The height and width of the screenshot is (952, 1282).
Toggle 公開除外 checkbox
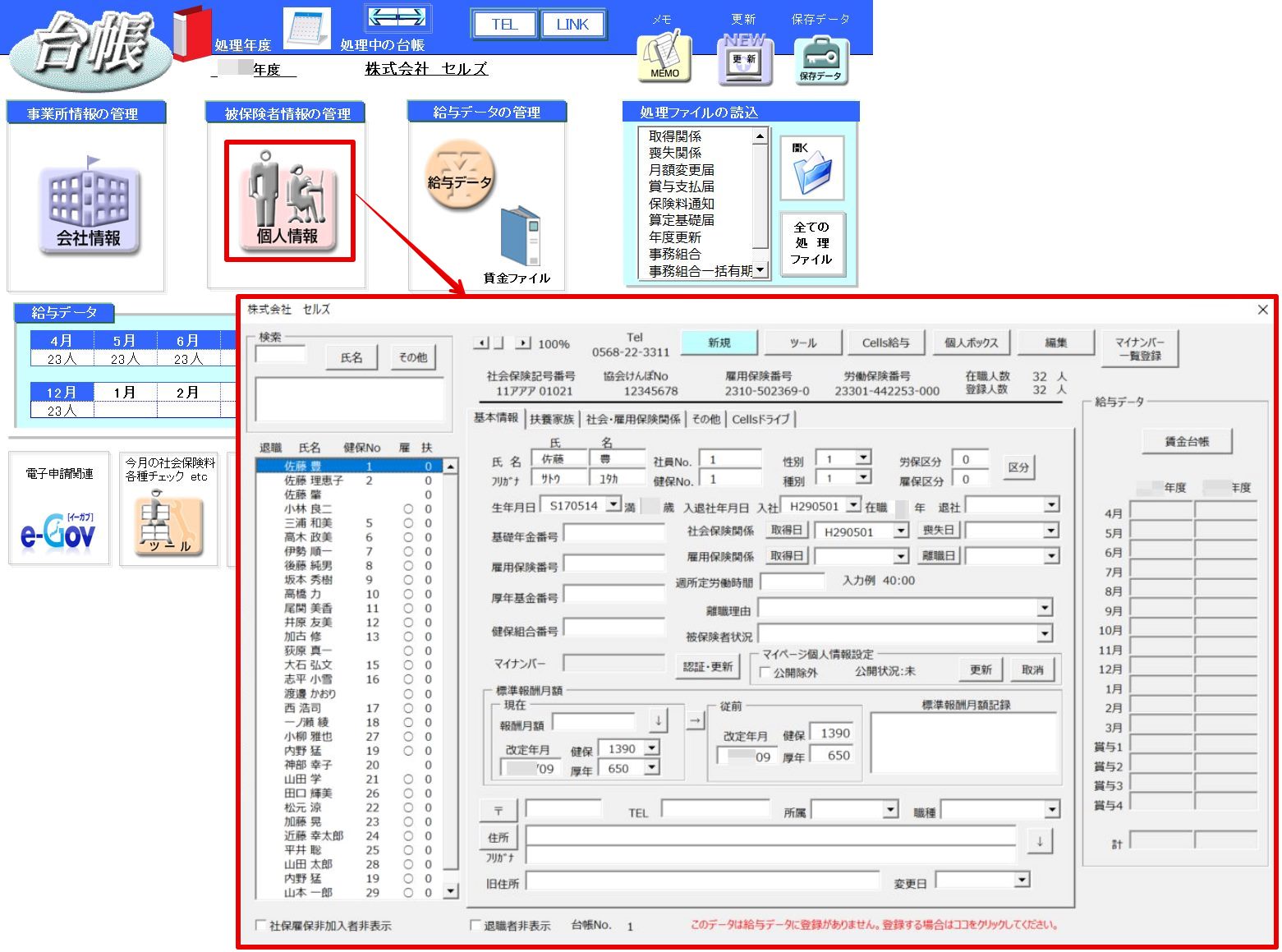pyautogui.click(x=765, y=672)
